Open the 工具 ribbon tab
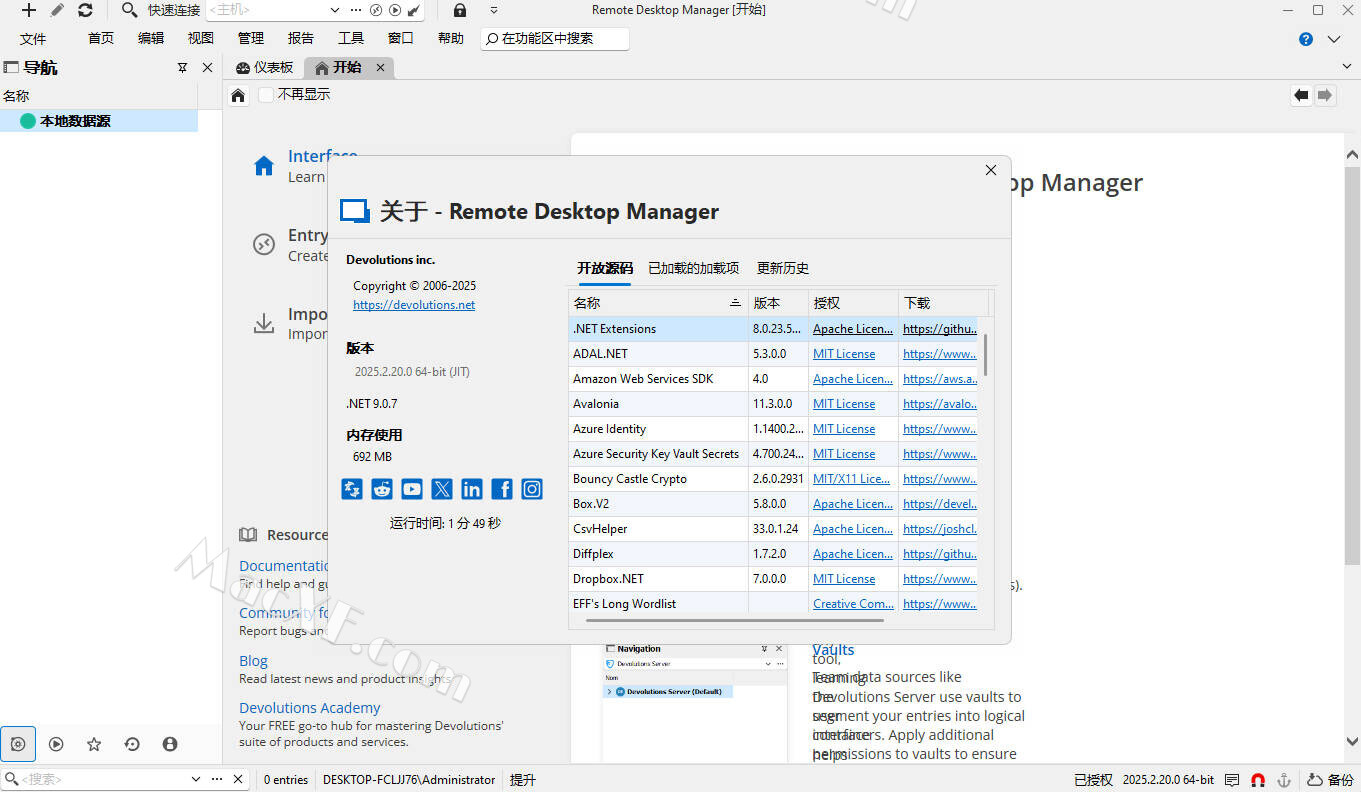The height and width of the screenshot is (792, 1361). [x=351, y=38]
